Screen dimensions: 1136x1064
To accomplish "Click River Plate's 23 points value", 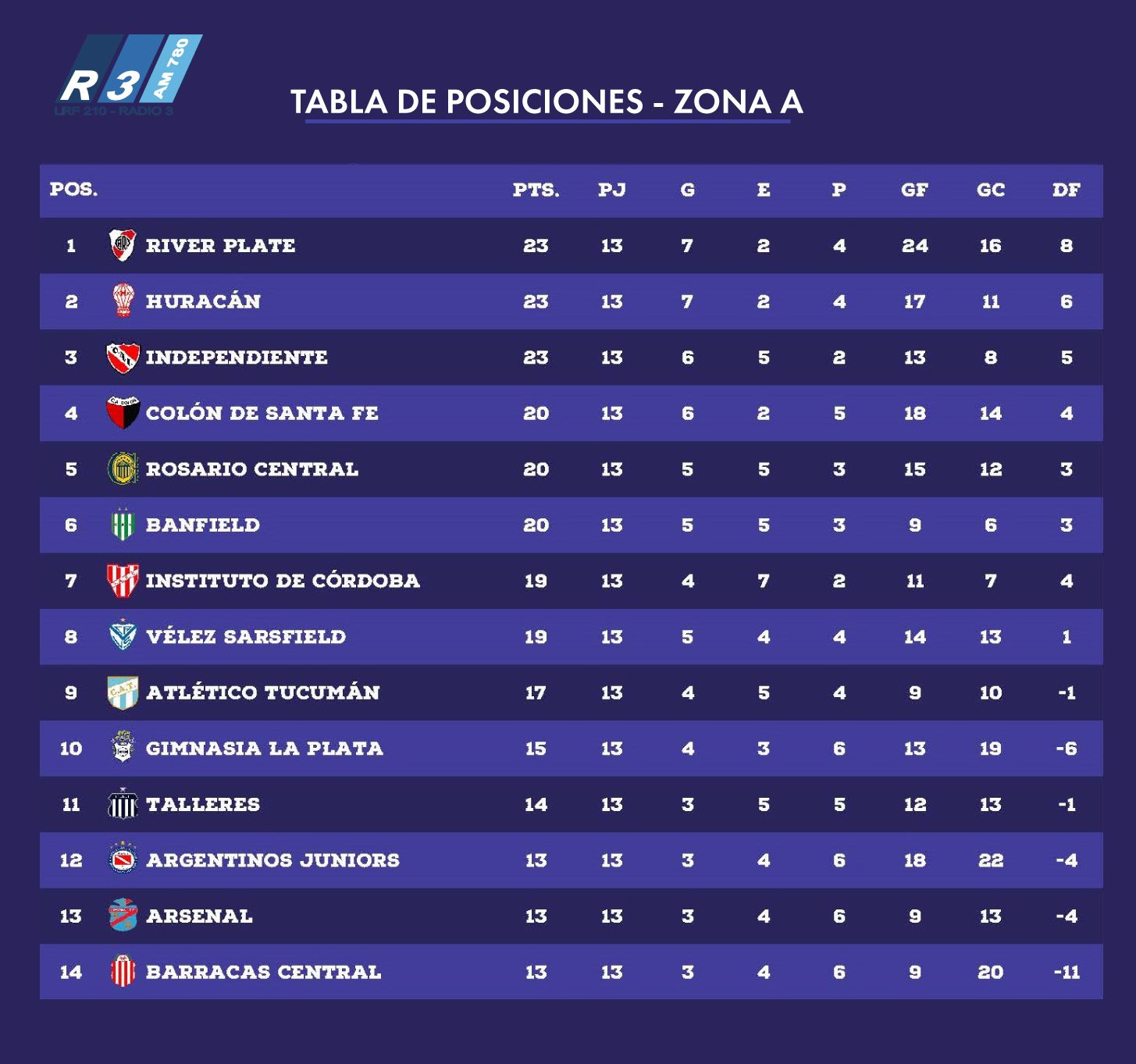I will pyautogui.click(x=536, y=245).
